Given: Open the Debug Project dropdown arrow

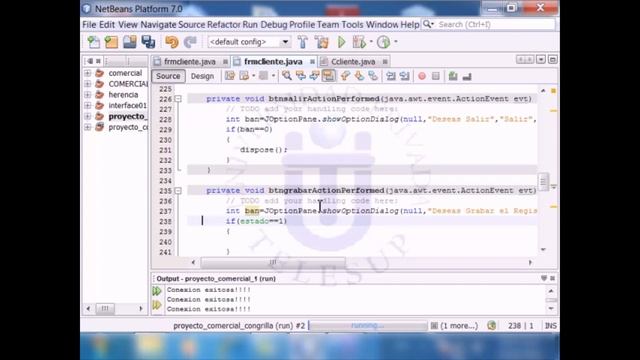Looking at the screenshot, I should [371, 42].
